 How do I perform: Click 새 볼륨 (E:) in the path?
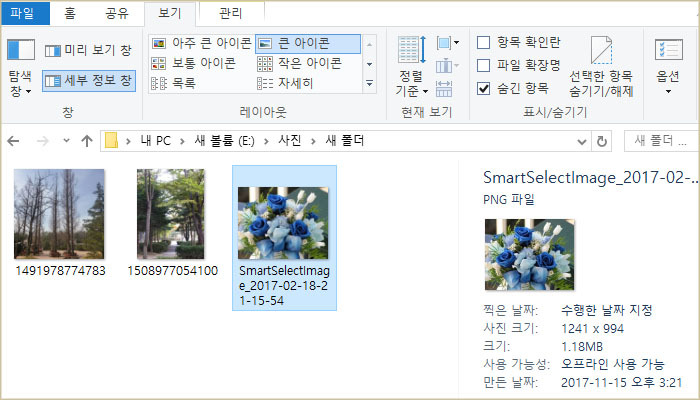225,141
